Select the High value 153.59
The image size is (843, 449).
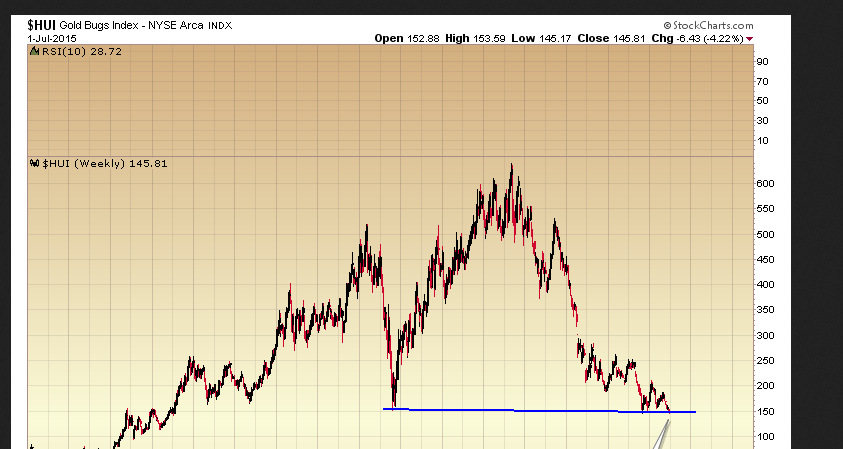point(489,39)
